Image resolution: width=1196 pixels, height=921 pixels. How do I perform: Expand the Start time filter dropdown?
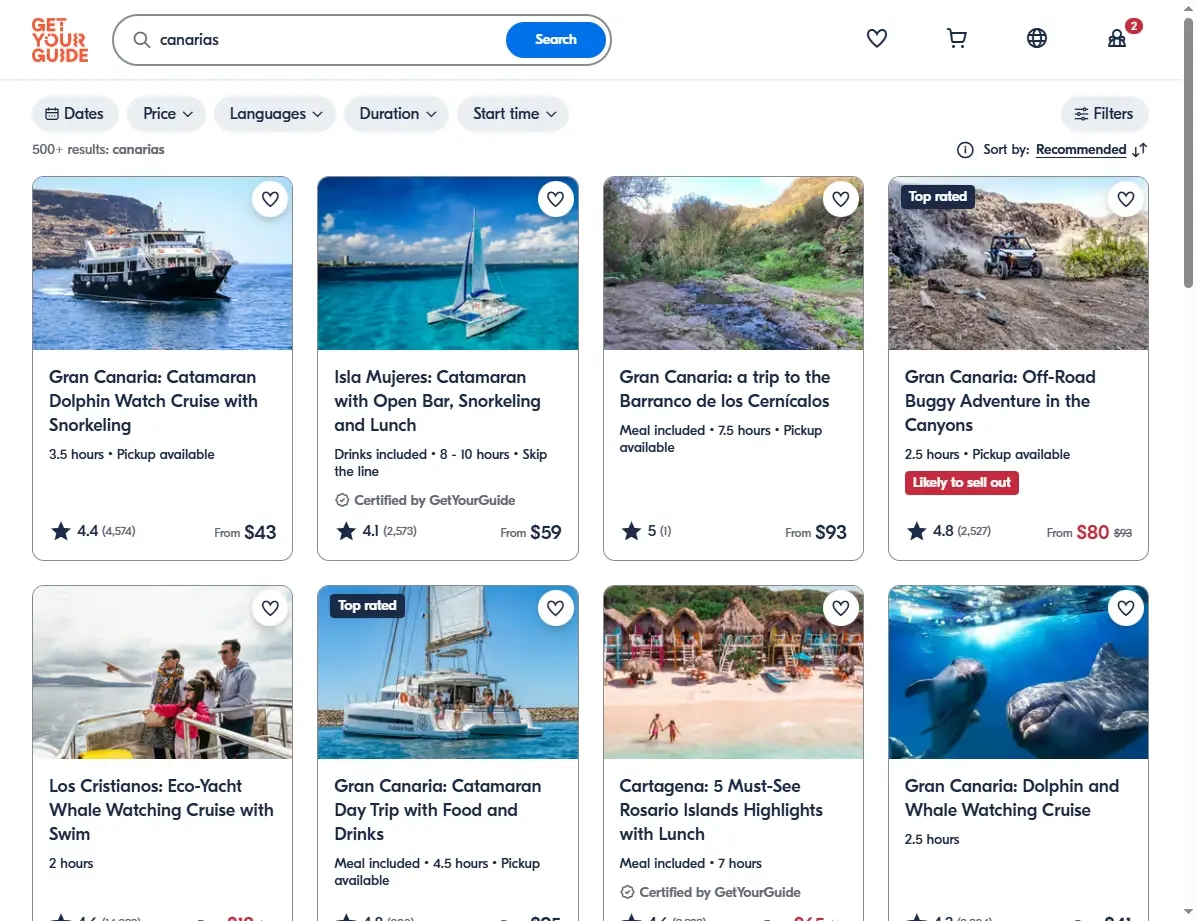tap(513, 114)
